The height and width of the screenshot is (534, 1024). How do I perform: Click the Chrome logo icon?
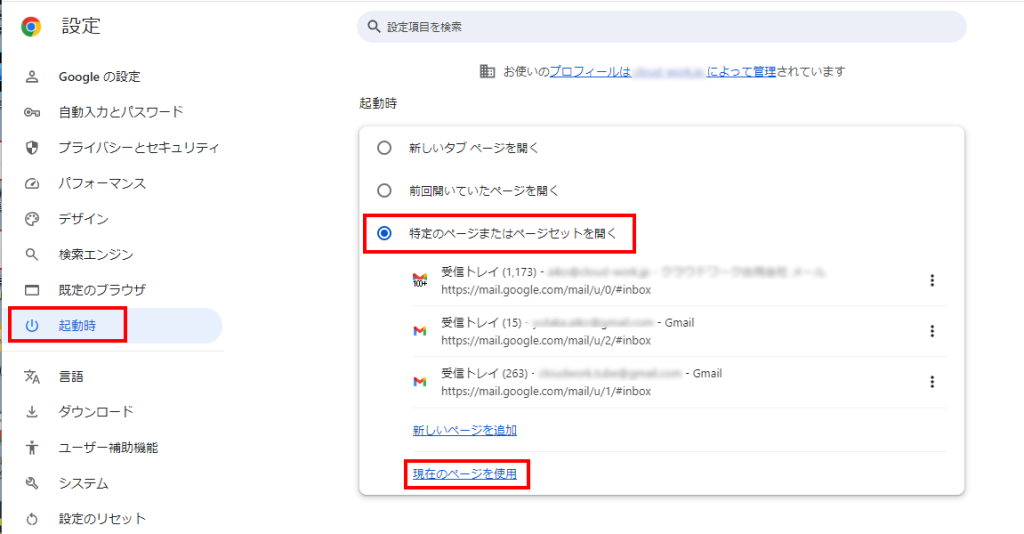[31, 27]
